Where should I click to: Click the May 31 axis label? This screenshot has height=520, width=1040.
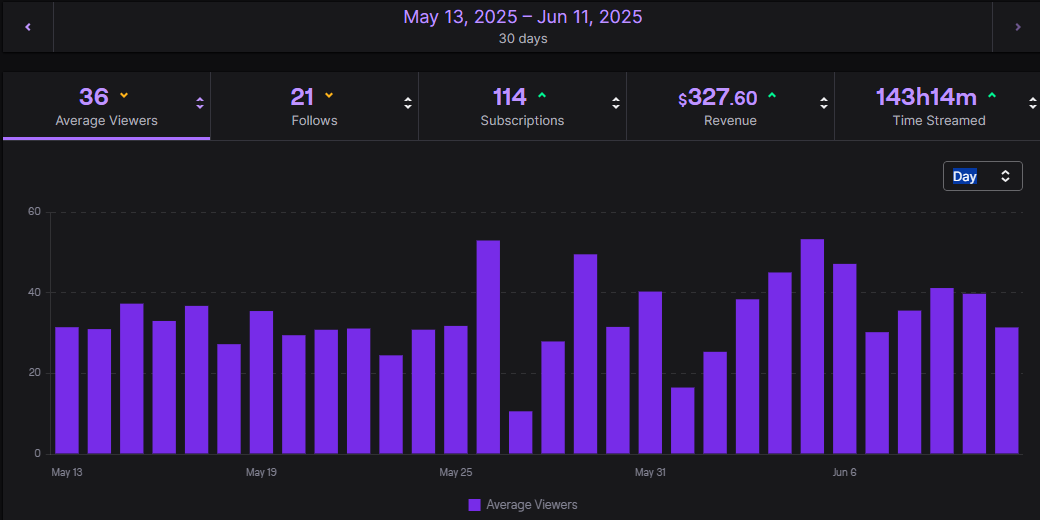(650, 472)
